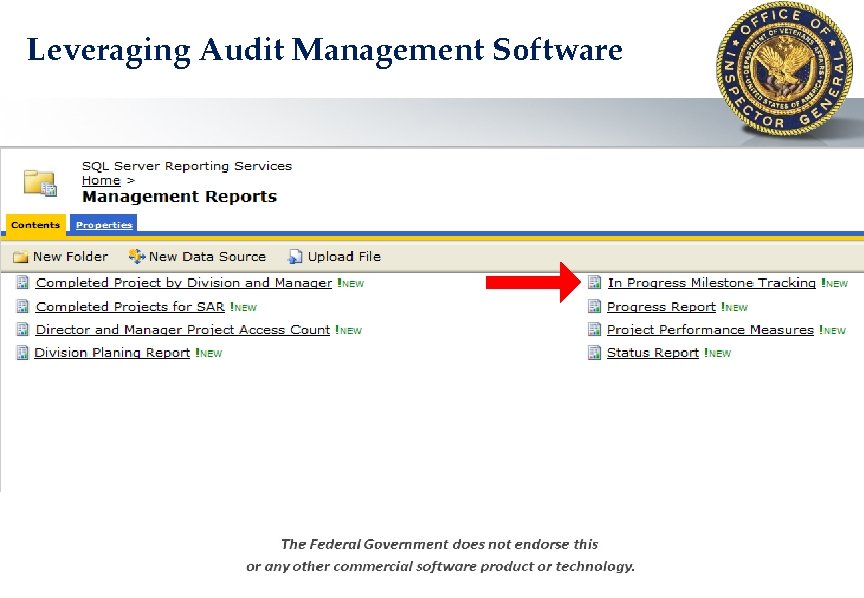Choose Upload File in toolbar
Viewport: 864px width, 598px height.
click(334, 256)
